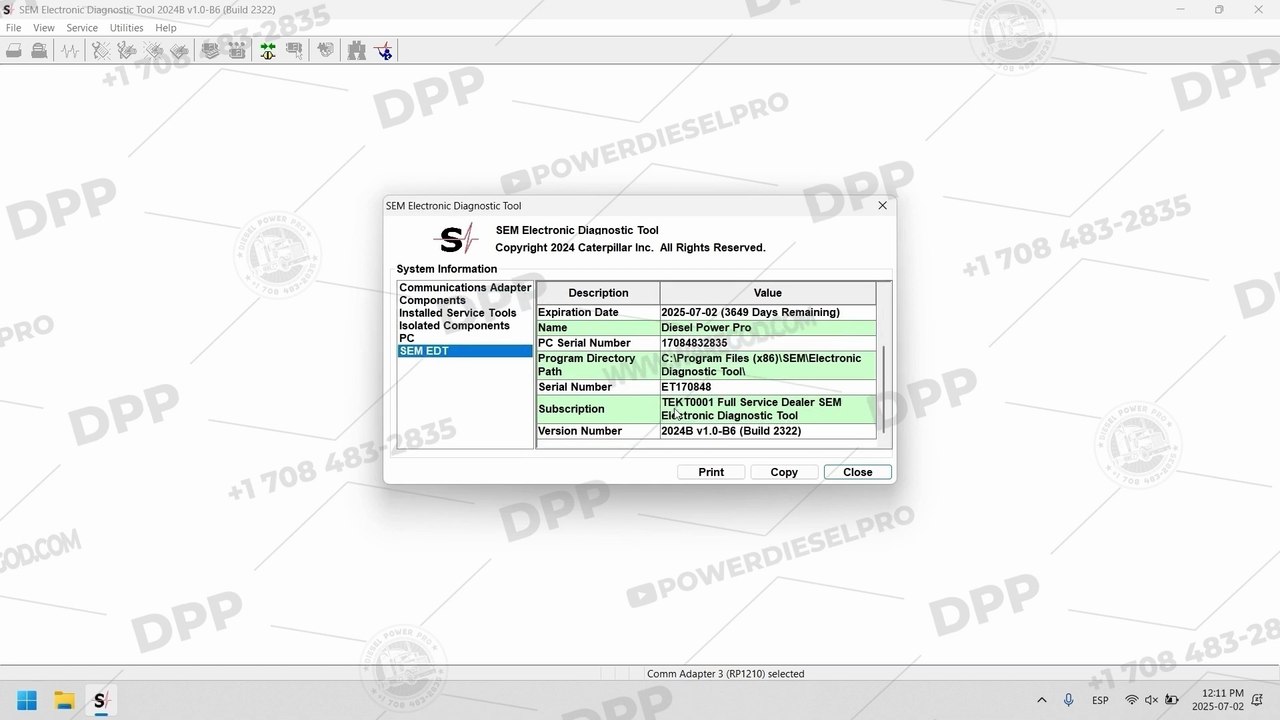The image size is (1280, 720).
Task: Click PC Serial Number value 17084832835
Action: tap(768, 343)
